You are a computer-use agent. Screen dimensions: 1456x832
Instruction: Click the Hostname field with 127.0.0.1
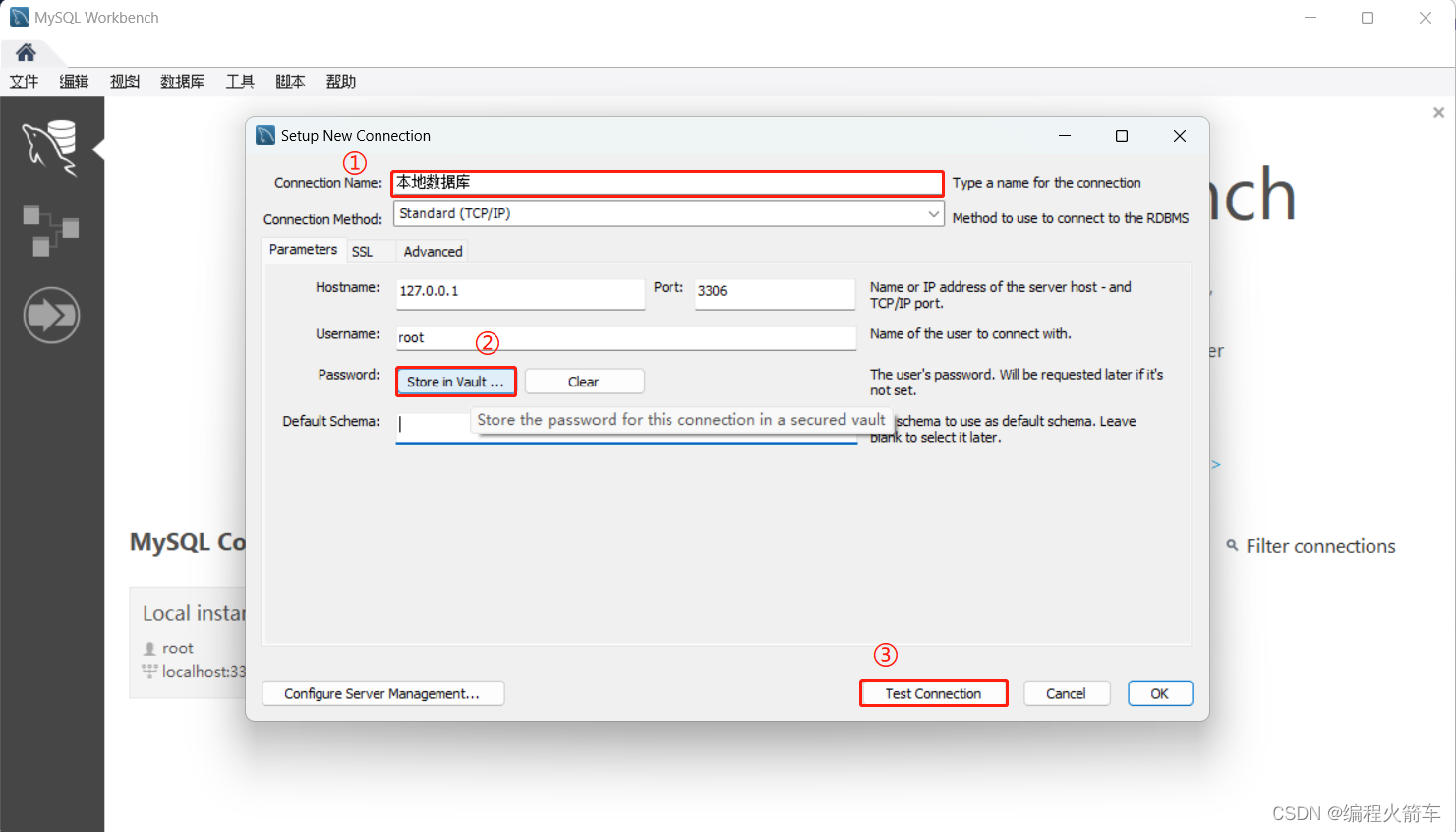pos(520,292)
